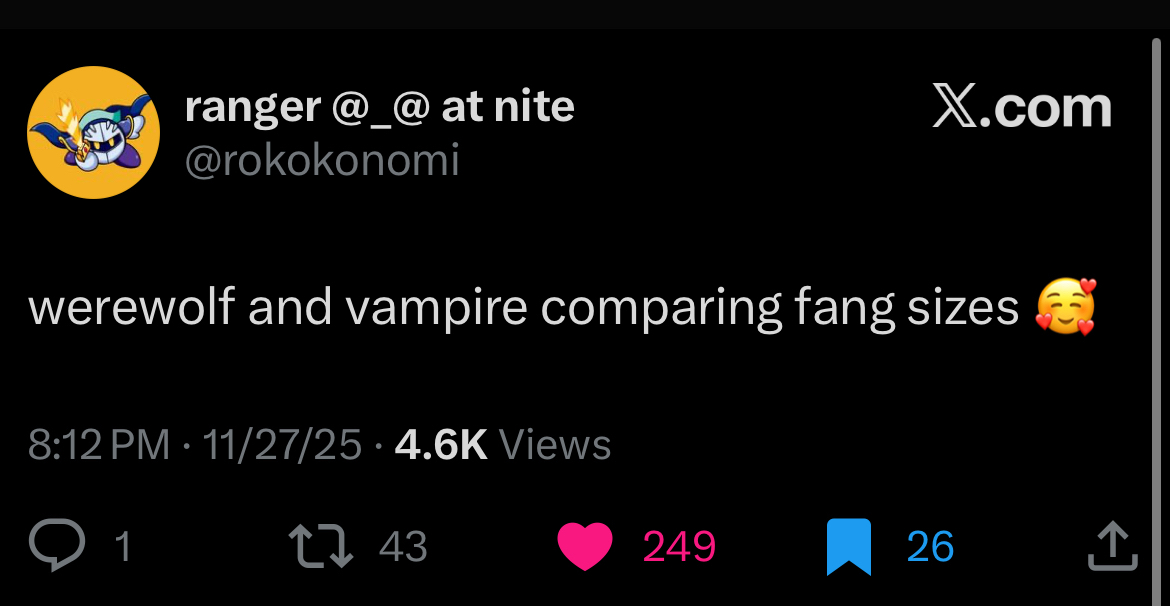Select the 11/27/25 post date
The height and width of the screenshot is (606, 1170).
click(x=282, y=445)
